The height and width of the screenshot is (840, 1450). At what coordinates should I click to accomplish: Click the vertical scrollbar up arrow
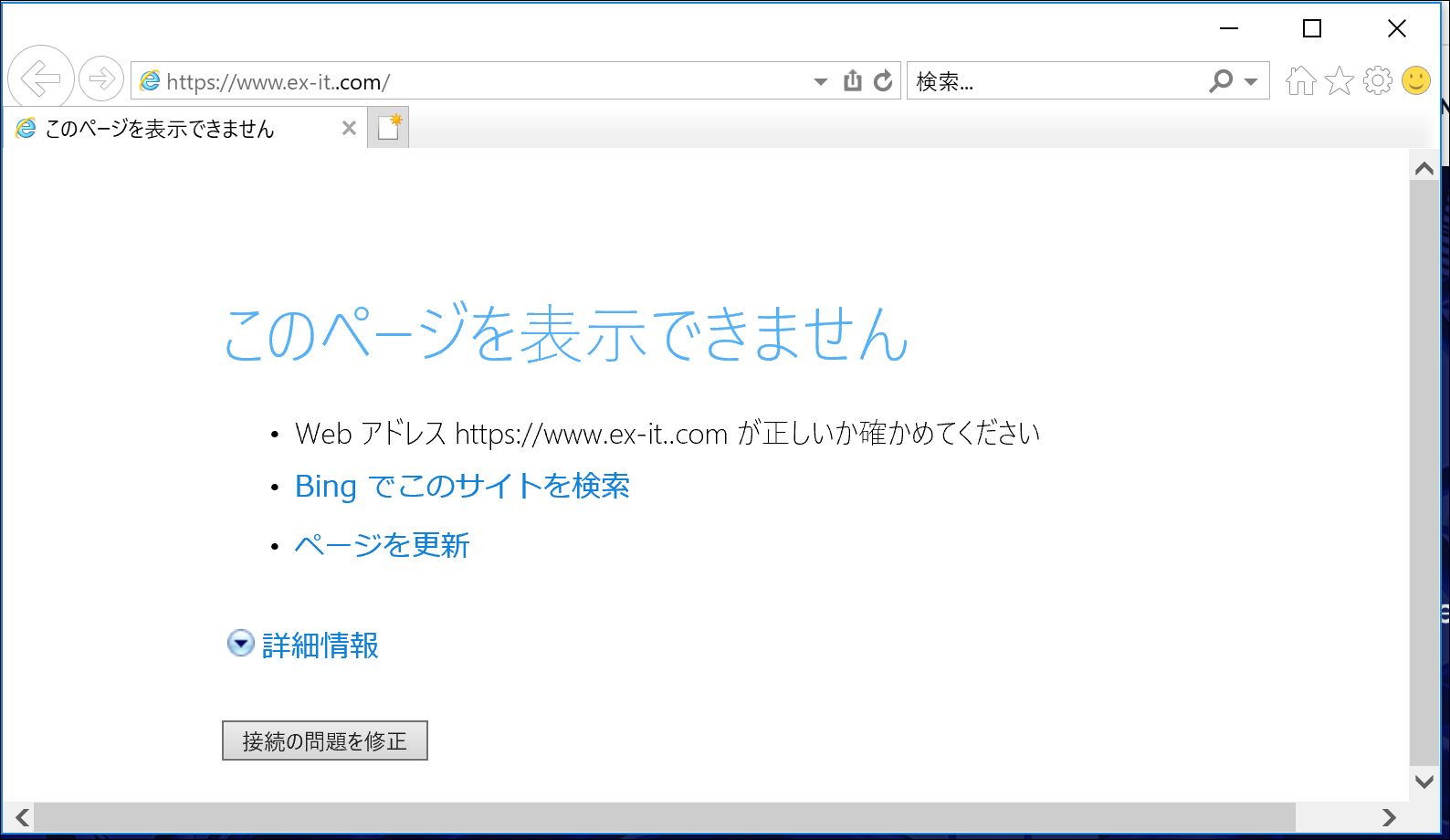[x=1424, y=169]
